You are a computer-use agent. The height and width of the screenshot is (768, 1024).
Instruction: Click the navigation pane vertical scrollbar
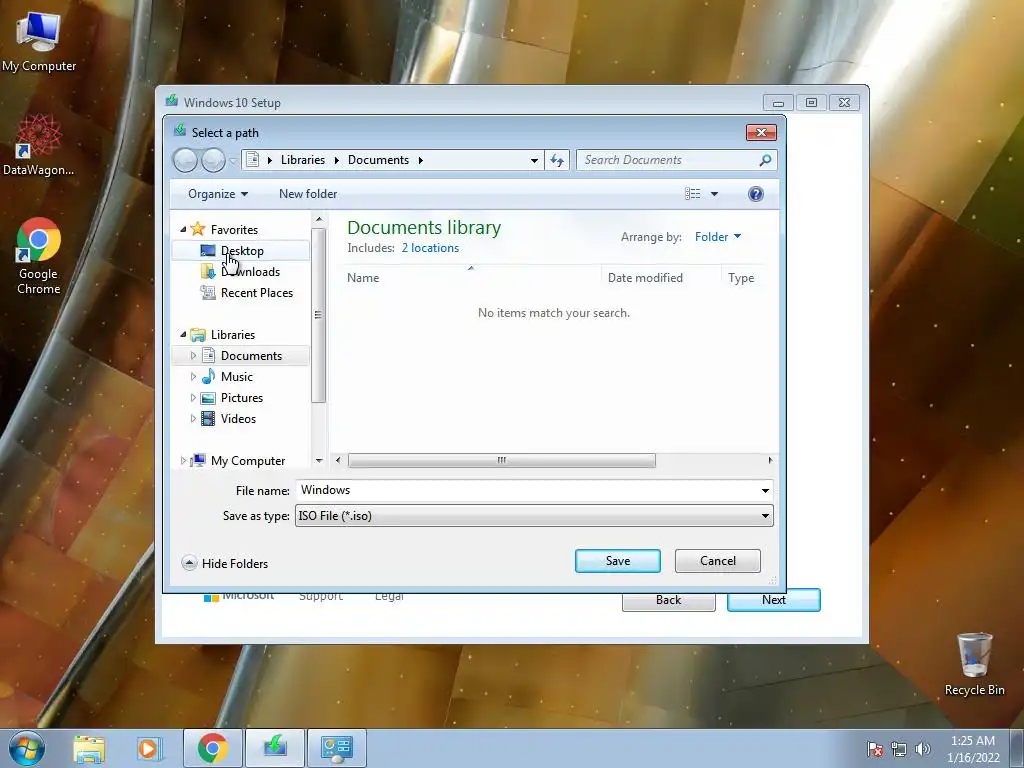[319, 315]
